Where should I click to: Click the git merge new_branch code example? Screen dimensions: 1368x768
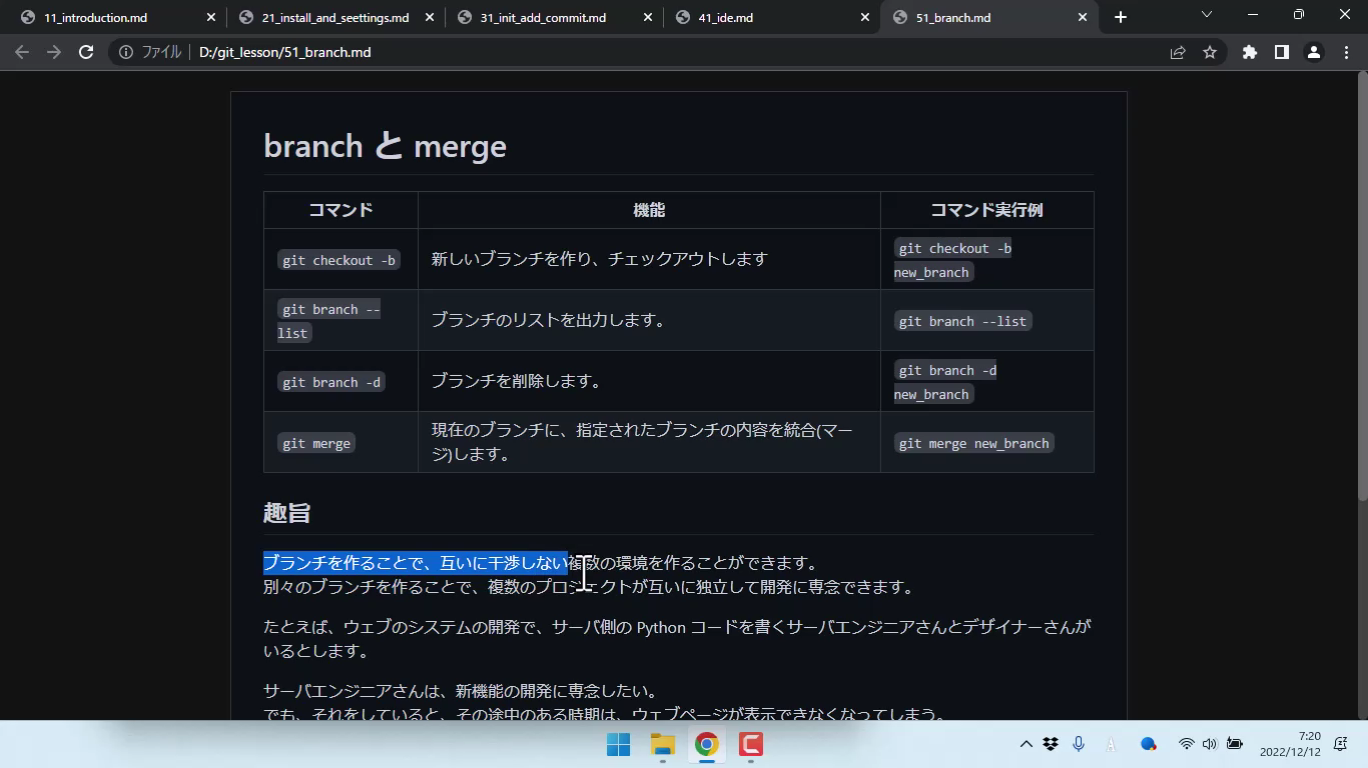point(973,443)
